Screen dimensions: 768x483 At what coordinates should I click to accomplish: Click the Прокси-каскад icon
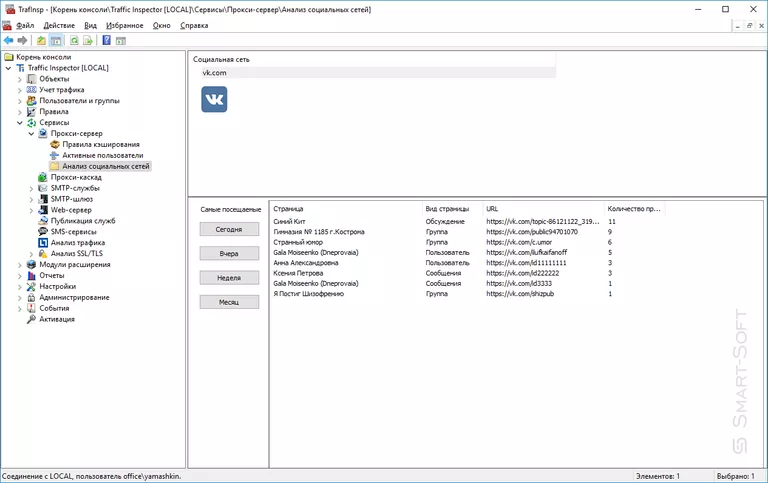43,177
